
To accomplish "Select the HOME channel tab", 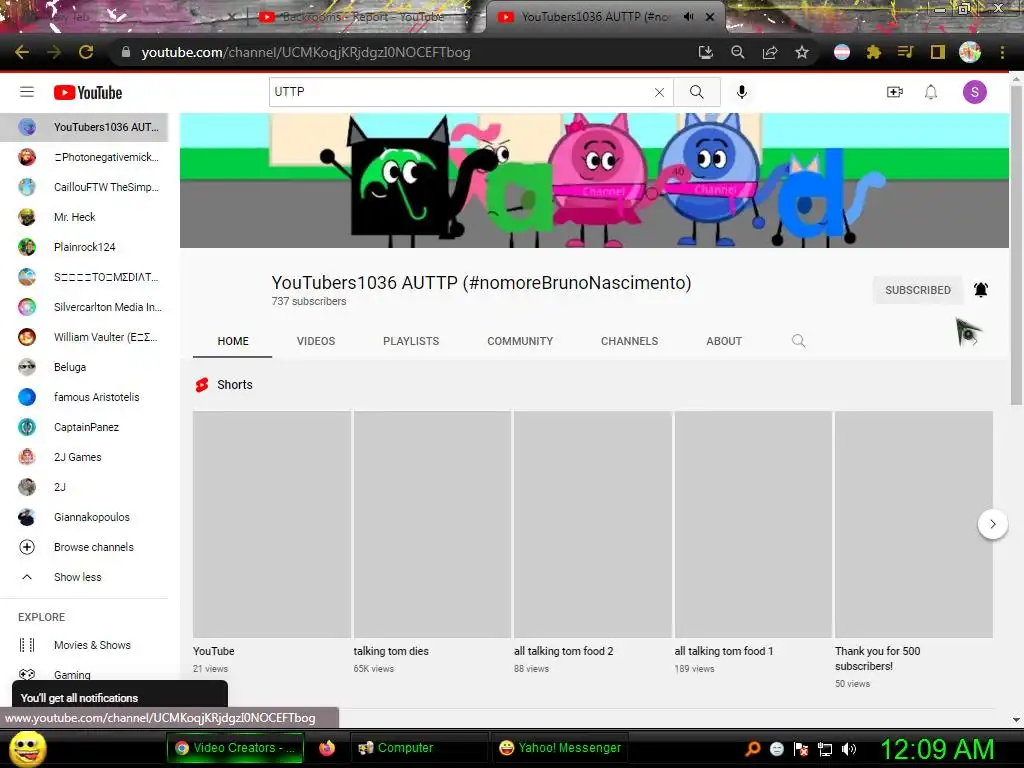I will (232, 341).
